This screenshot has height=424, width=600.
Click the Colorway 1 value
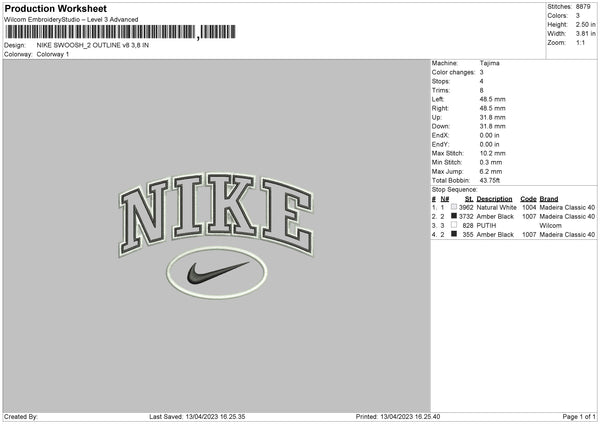click(x=53, y=54)
